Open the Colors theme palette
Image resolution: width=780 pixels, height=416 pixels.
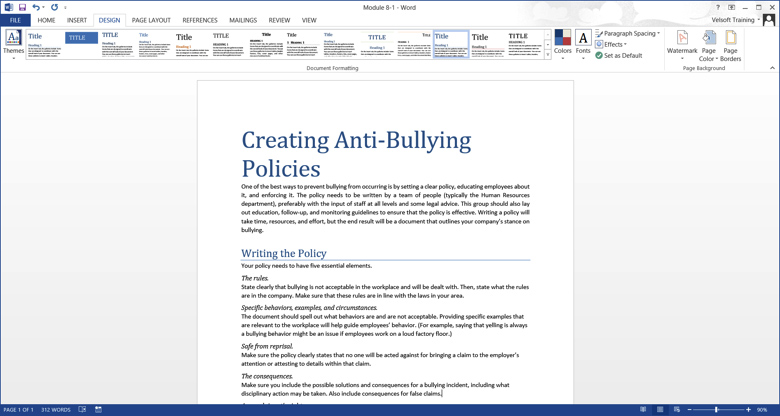coord(563,44)
